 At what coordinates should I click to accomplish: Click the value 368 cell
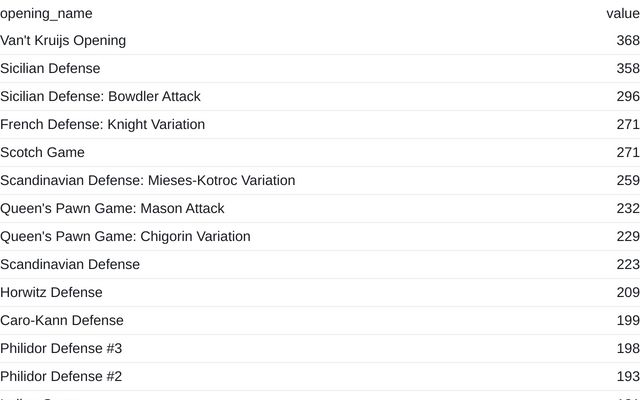click(627, 41)
